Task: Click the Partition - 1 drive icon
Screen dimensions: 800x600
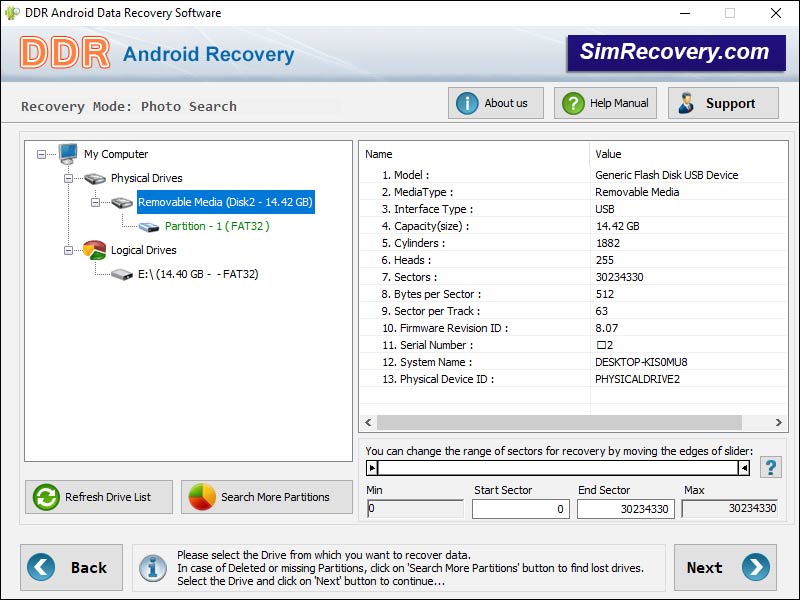Action: [x=149, y=227]
